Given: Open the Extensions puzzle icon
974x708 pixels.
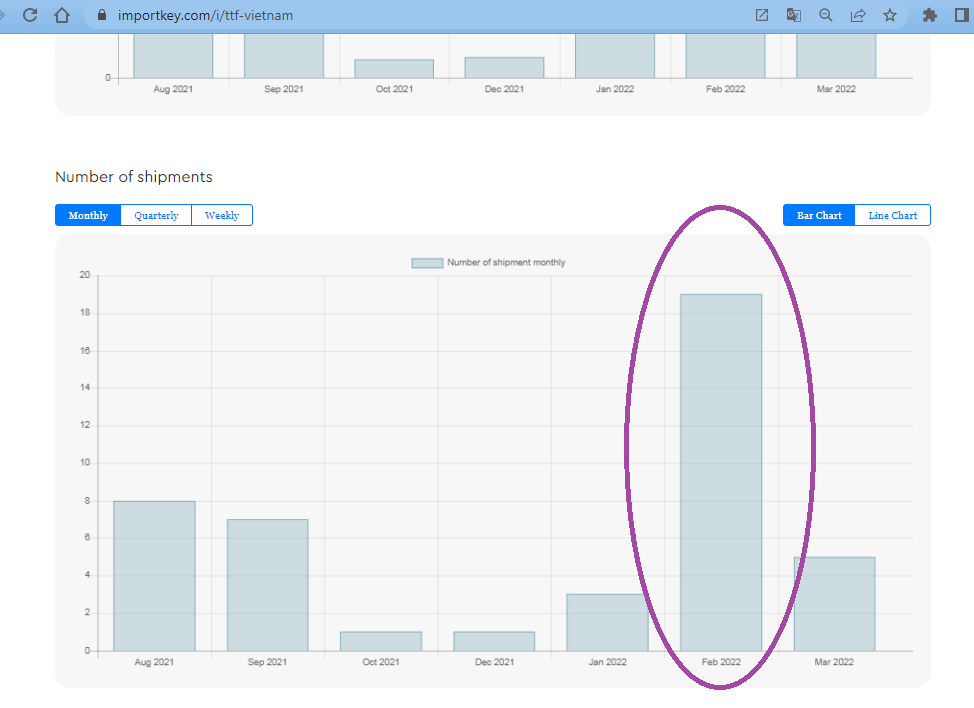Looking at the screenshot, I should 930,15.
